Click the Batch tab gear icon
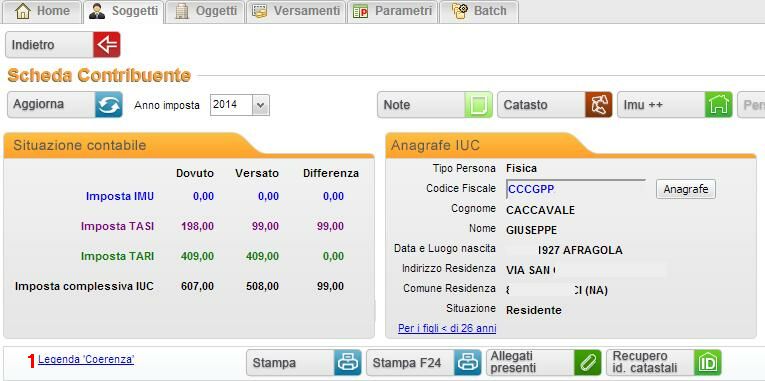765x381 pixels. (460, 11)
